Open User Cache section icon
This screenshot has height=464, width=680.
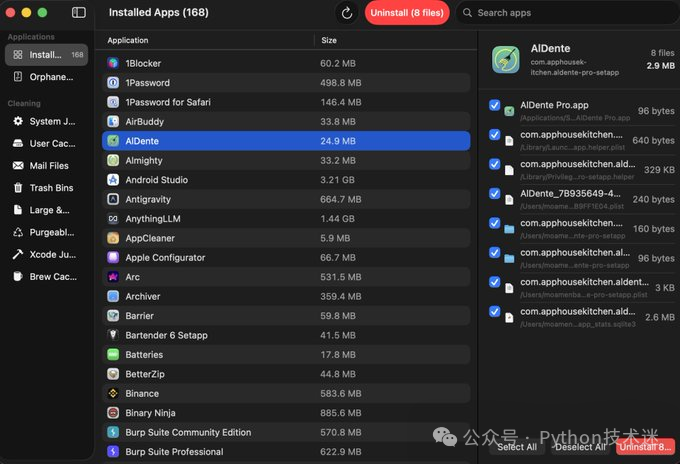tap(18, 143)
